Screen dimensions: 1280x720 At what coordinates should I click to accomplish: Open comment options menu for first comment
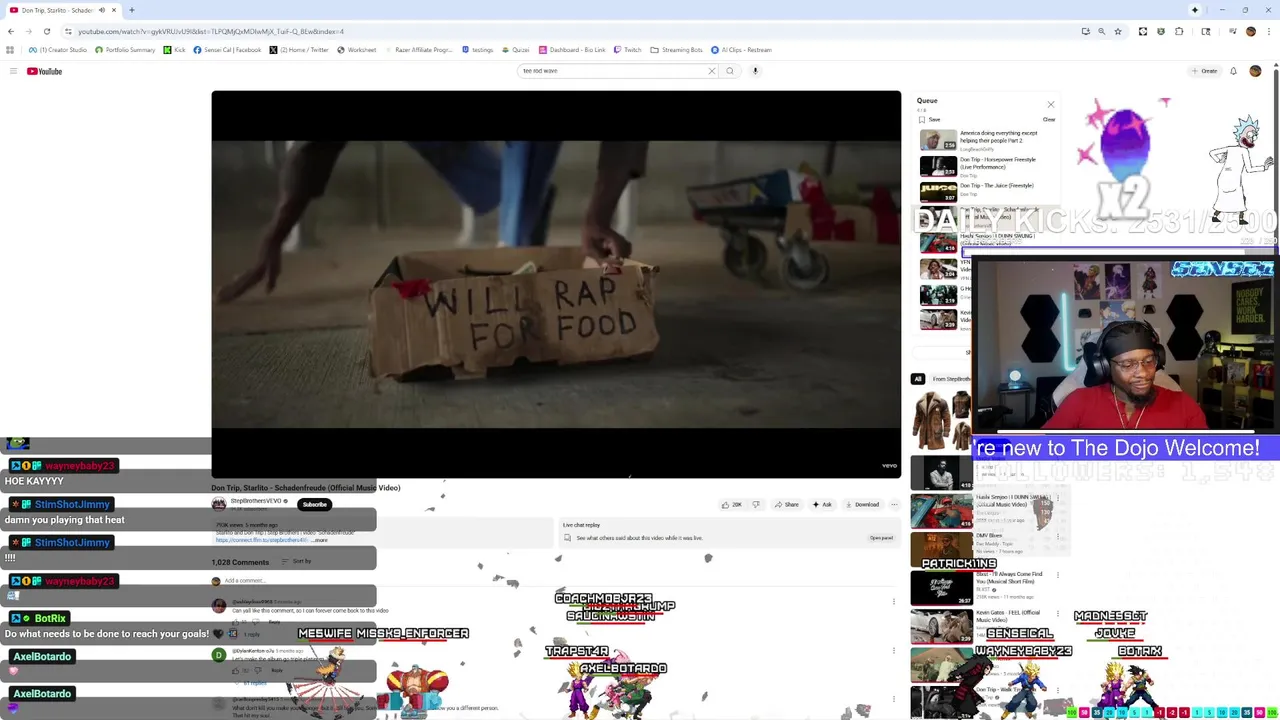click(x=893, y=602)
